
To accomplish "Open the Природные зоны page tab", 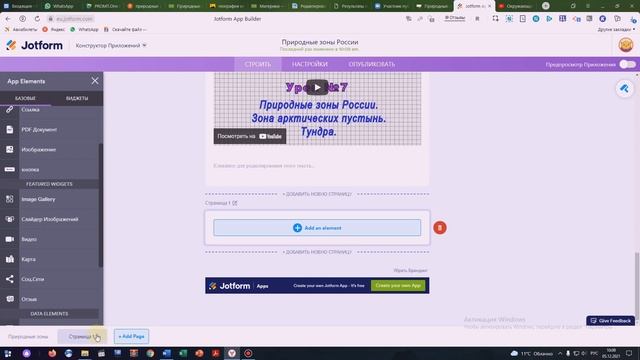I will 28,337.
